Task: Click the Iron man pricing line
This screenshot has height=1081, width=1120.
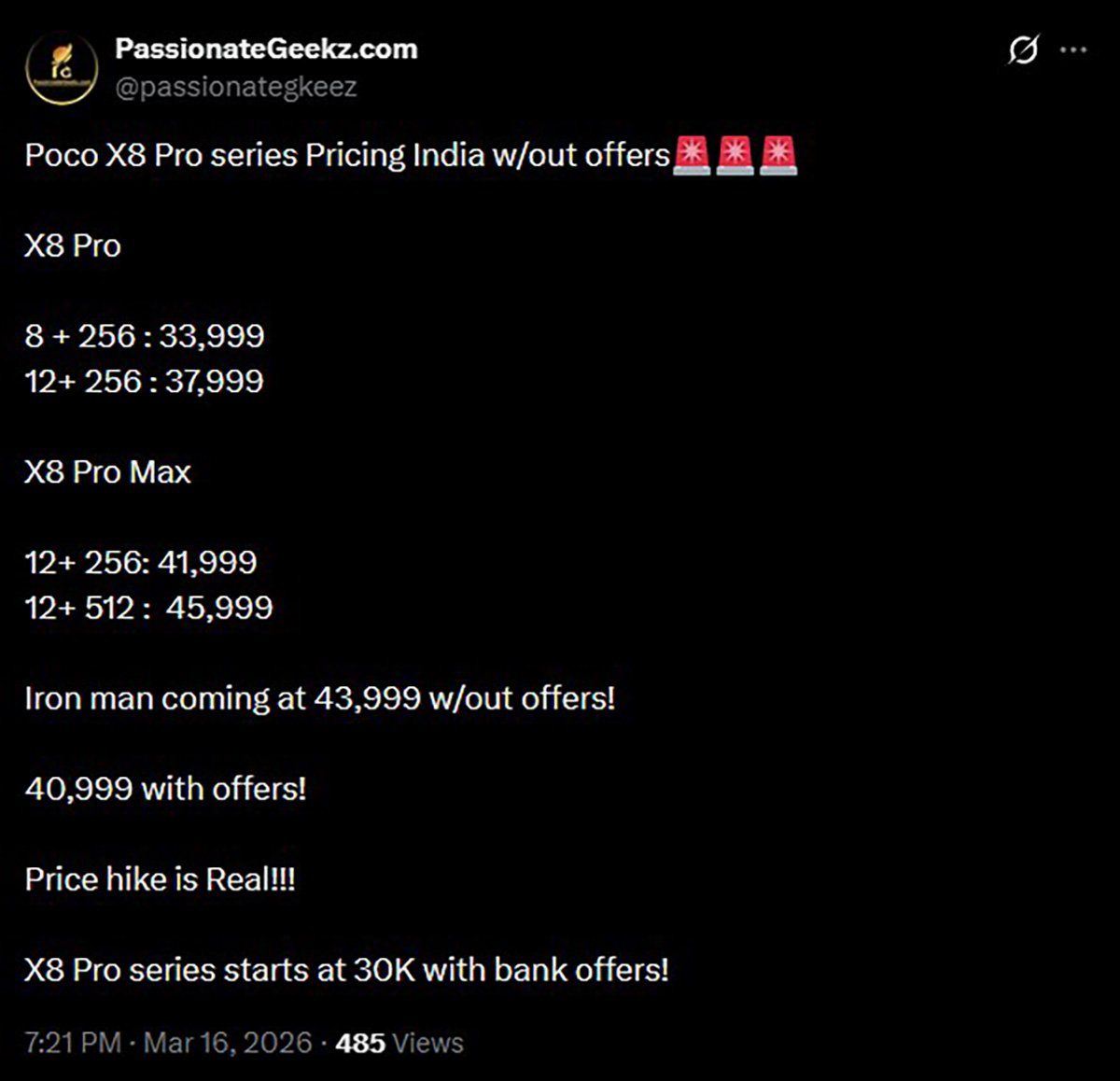Action: click(x=322, y=697)
